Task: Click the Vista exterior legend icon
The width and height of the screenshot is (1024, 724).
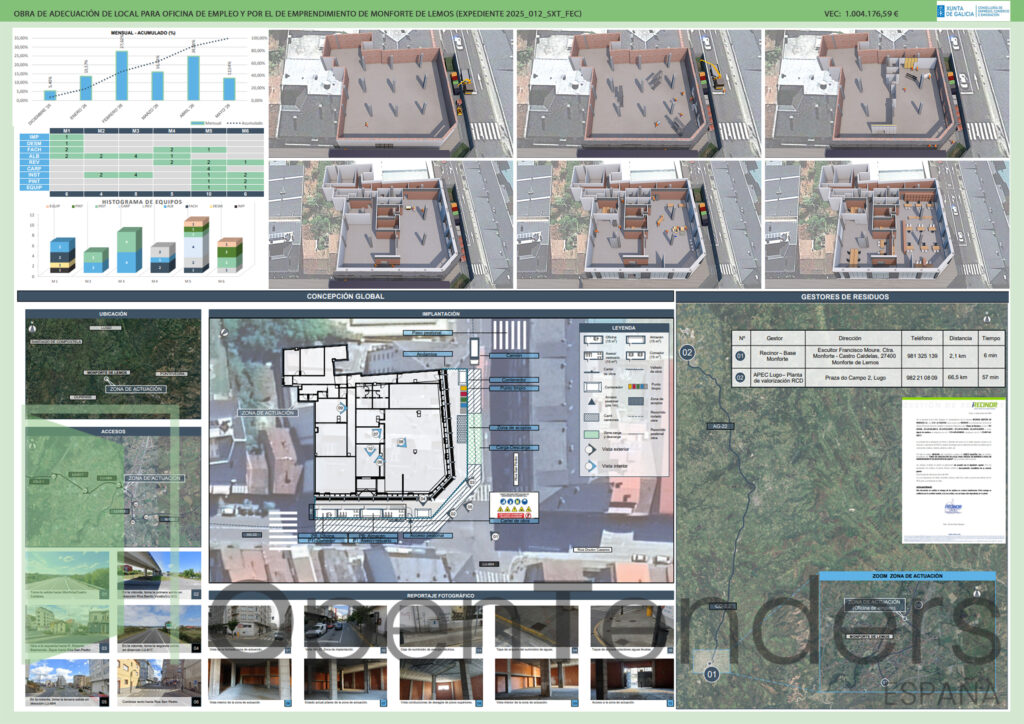Action: pyautogui.click(x=590, y=449)
